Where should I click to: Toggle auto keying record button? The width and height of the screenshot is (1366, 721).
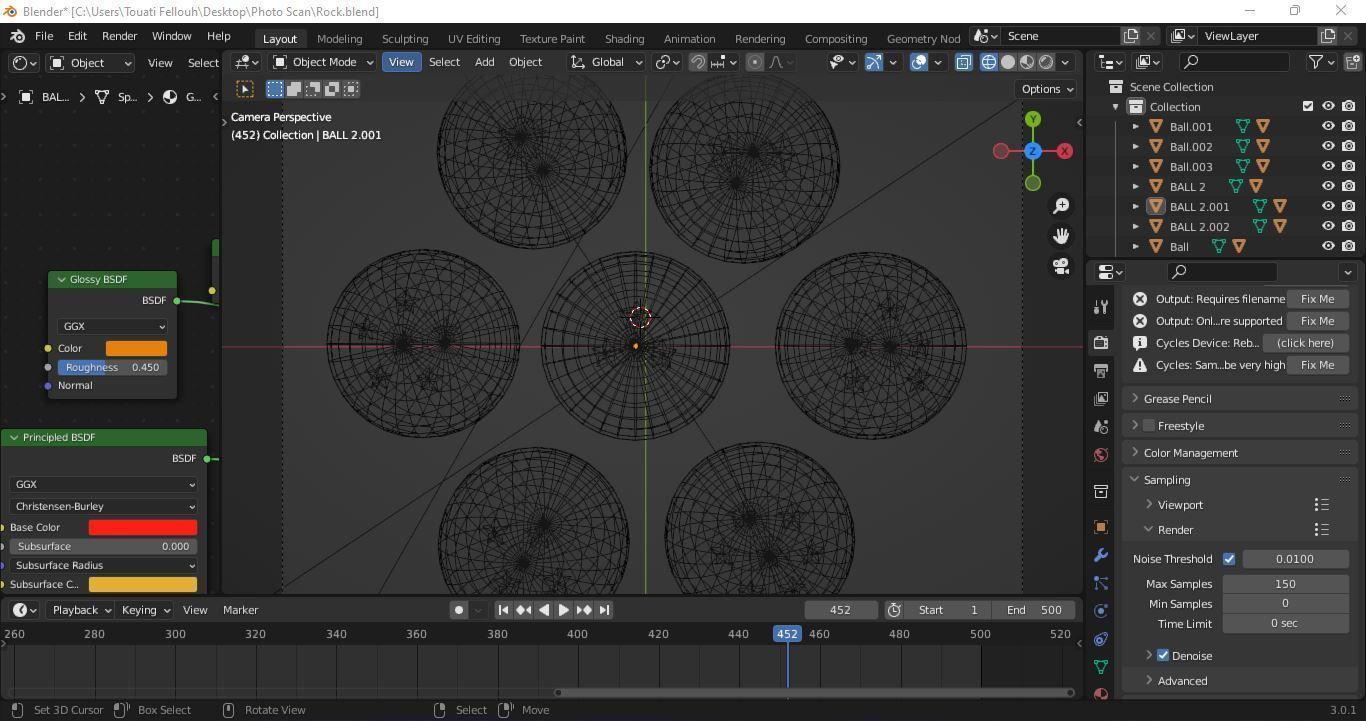pos(458,610)
